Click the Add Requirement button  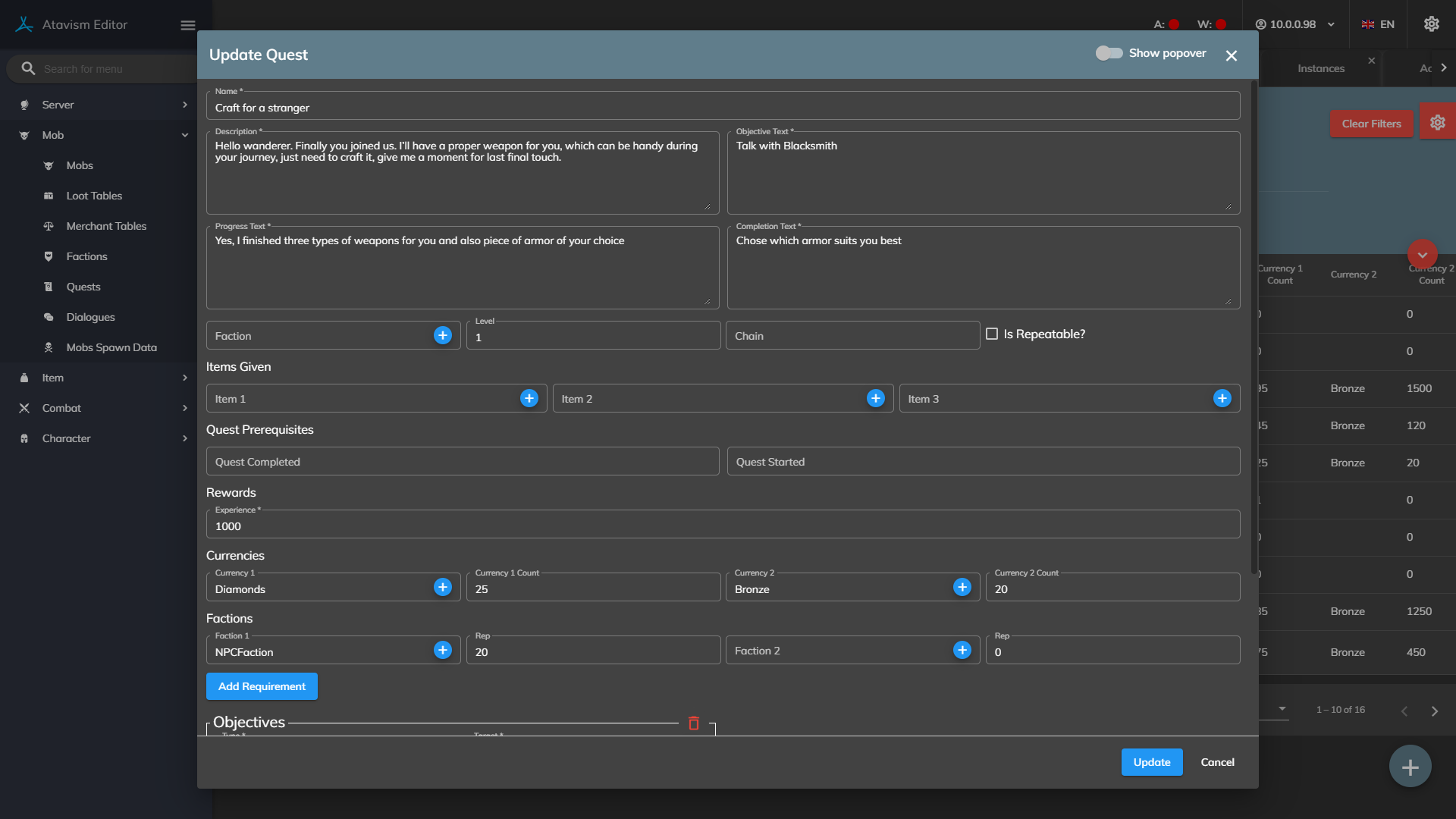262,686
